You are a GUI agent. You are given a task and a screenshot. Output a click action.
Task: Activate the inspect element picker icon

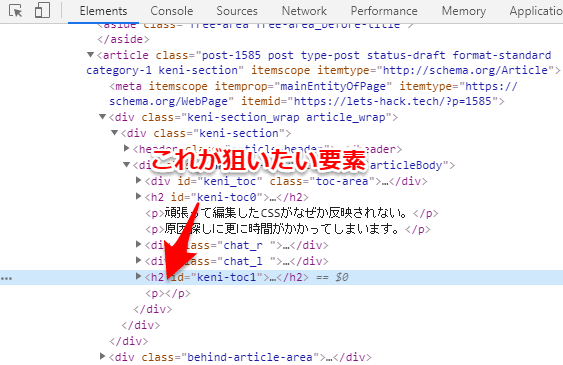(x=15, y=11)
